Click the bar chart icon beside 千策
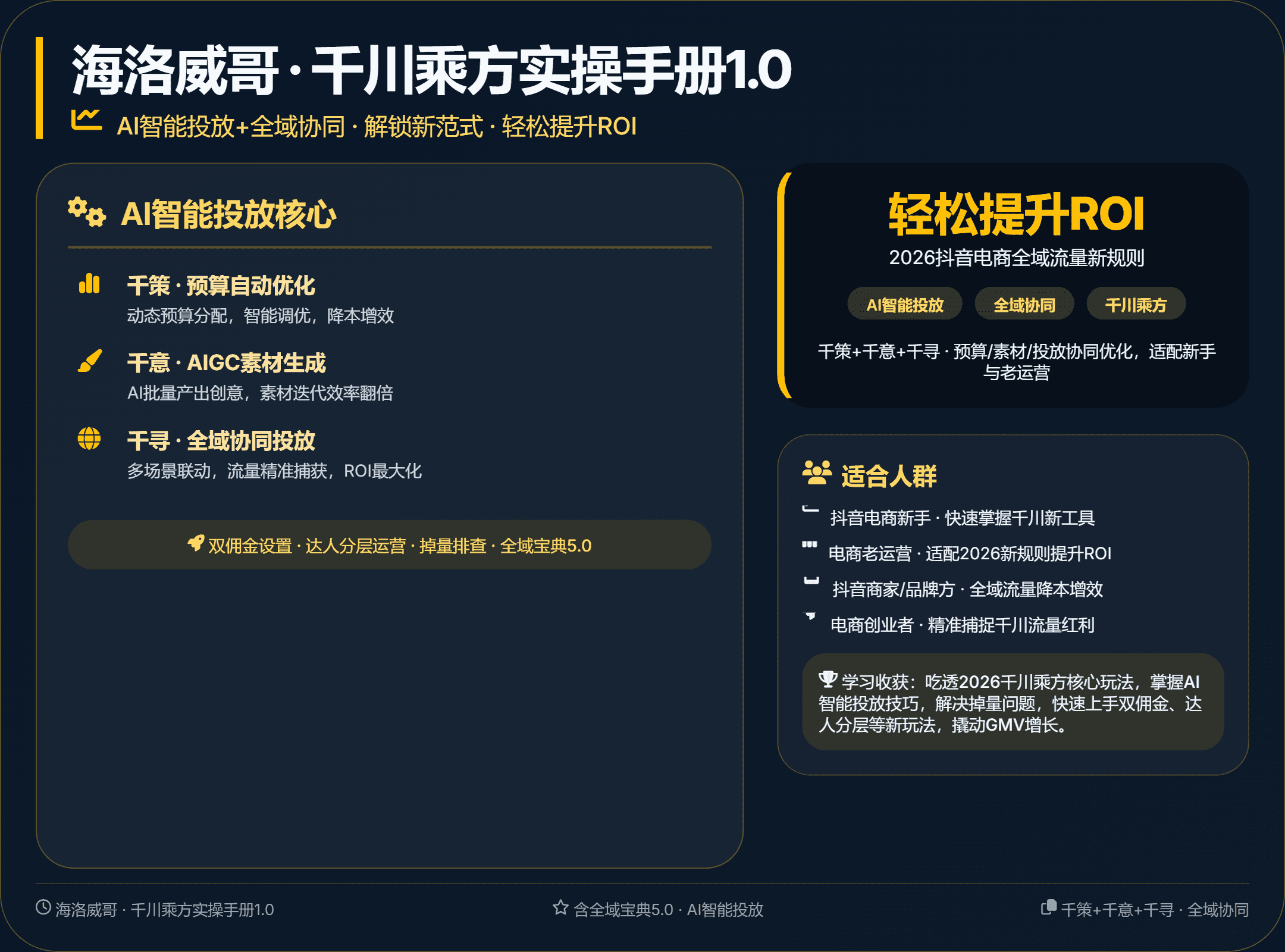The height and width of the screenshot is (952, 1285). click(x=89, y=284)
